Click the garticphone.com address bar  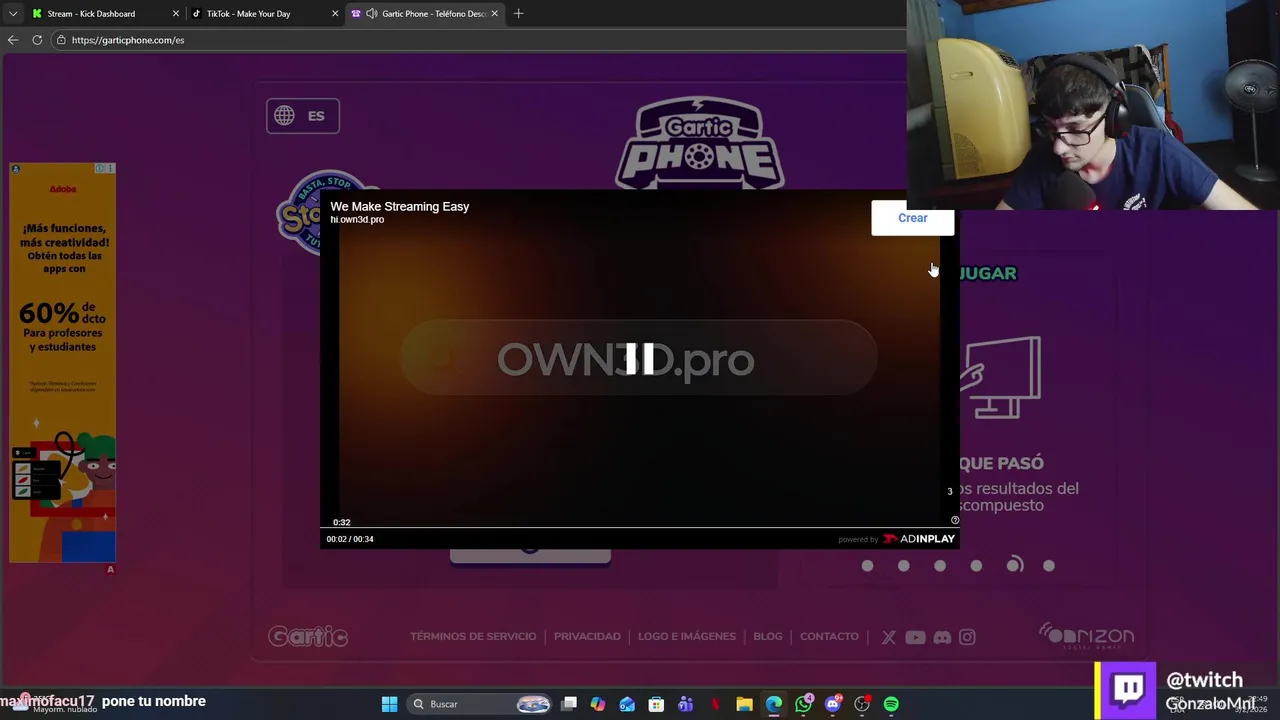point(480,40)
